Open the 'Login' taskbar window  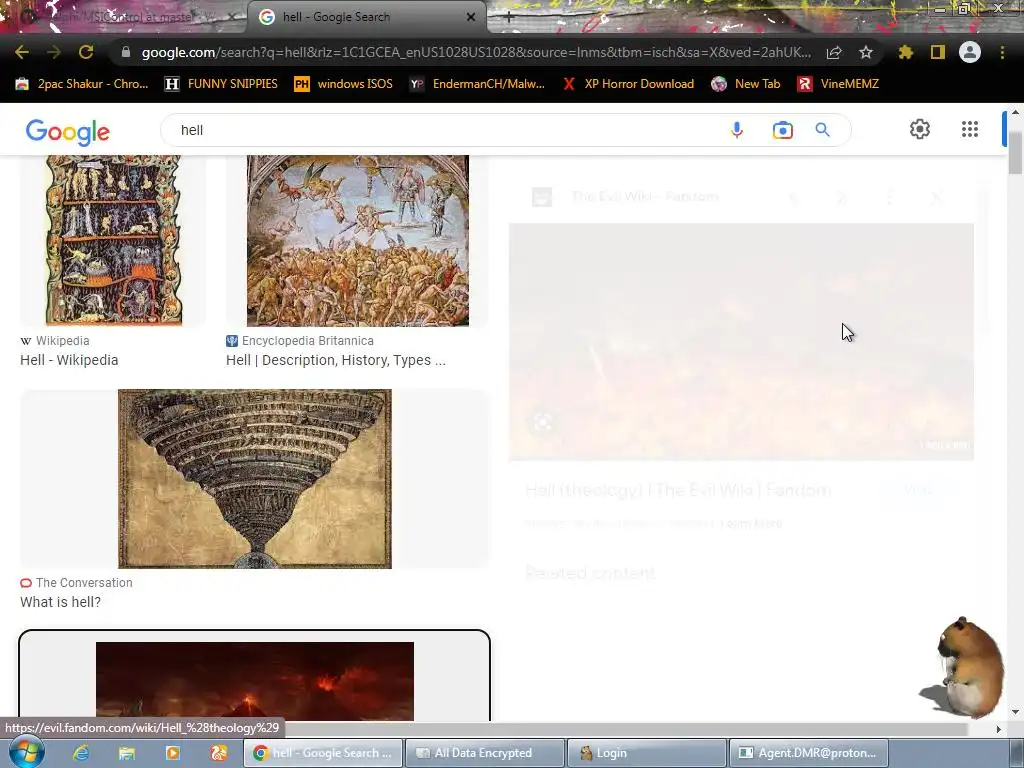tap(646, 753)
